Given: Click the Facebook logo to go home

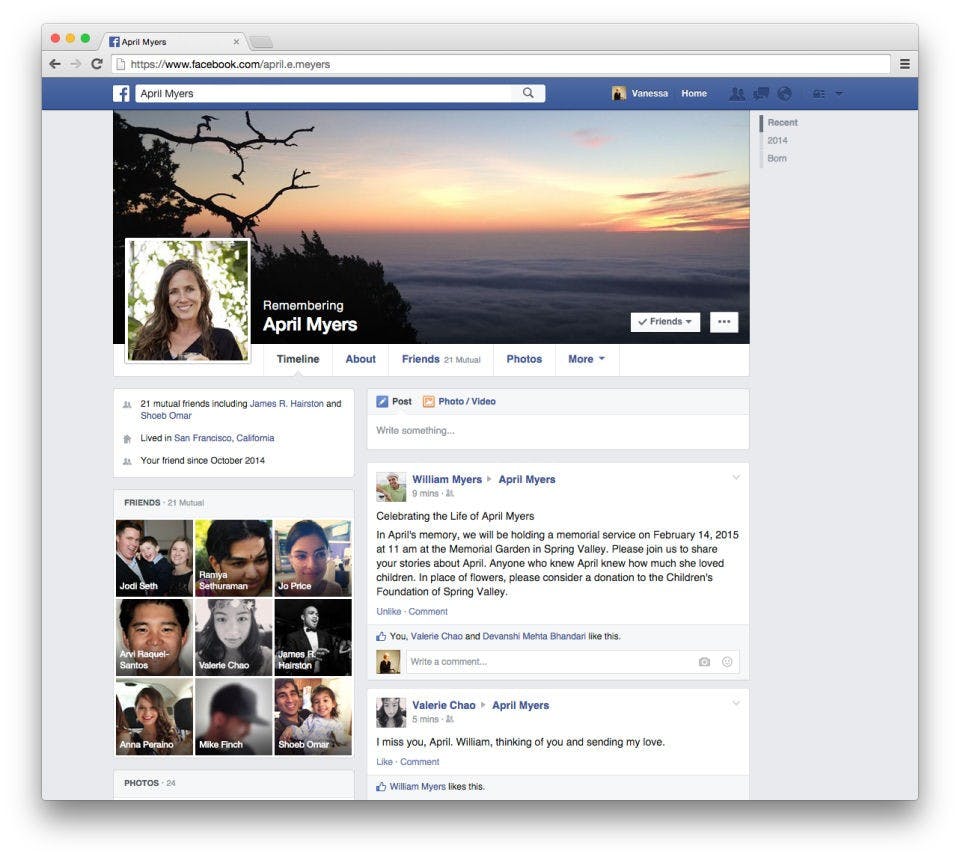Looking at the screenshot, I should [x=120, y=93].
